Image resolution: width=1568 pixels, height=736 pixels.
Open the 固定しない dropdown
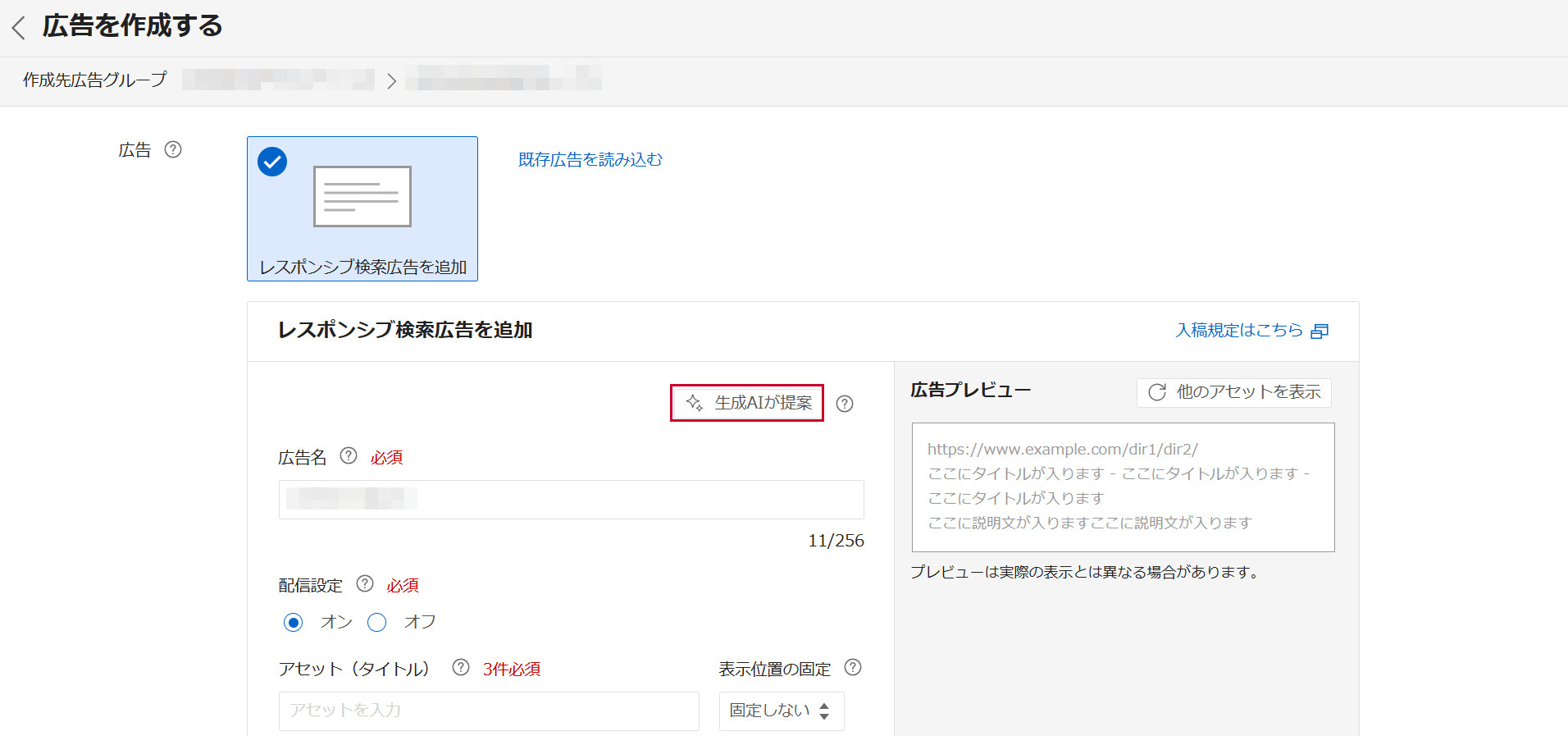click(782, 711)
